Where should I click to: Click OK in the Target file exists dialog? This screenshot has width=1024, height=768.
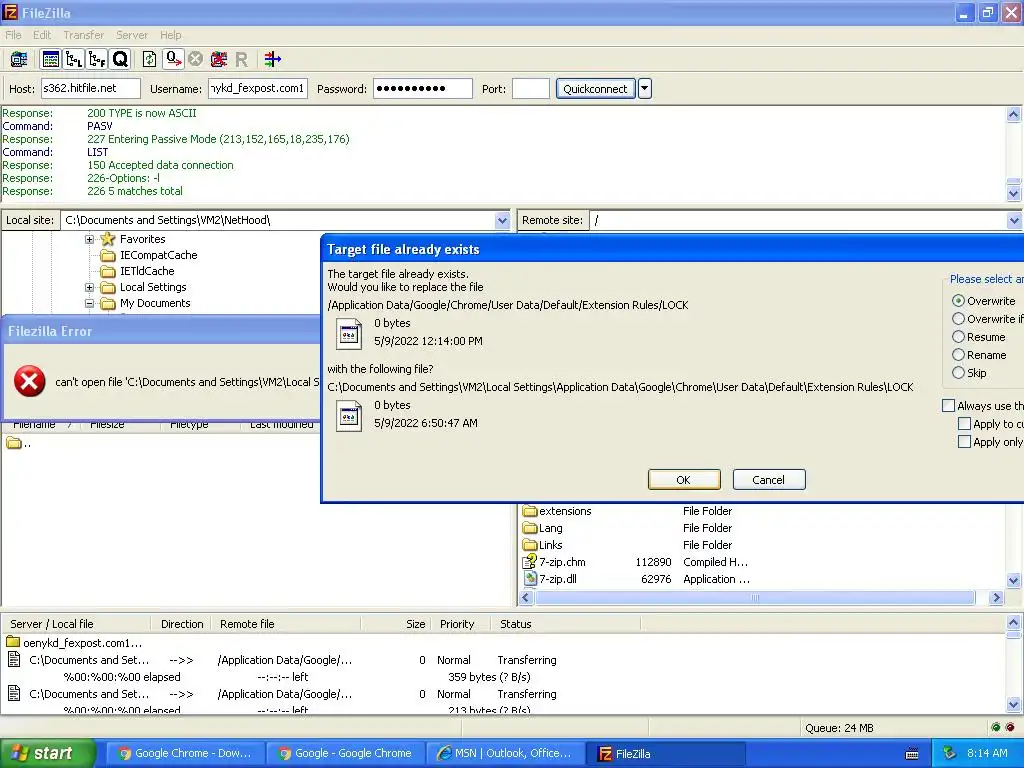(684, 479)
